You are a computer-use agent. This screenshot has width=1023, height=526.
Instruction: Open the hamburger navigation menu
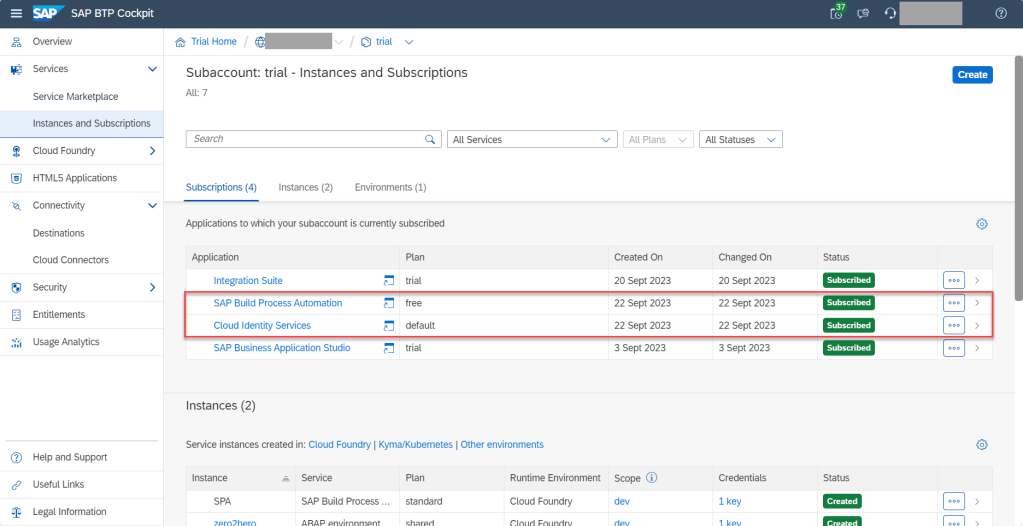(15, 13)
